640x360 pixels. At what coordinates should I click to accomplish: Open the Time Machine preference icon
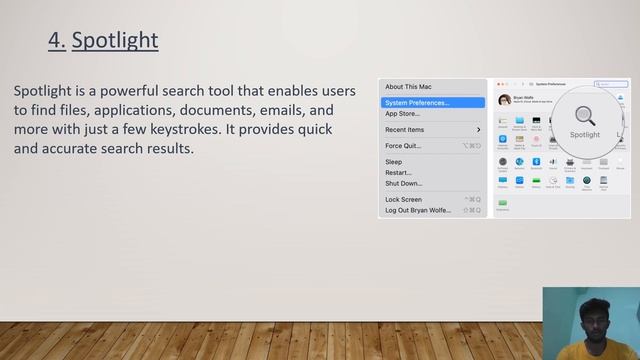(x=587, y=180)
